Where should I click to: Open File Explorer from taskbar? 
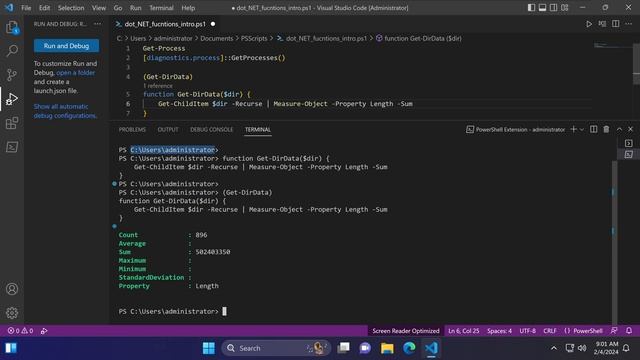(x=387, y=348)
